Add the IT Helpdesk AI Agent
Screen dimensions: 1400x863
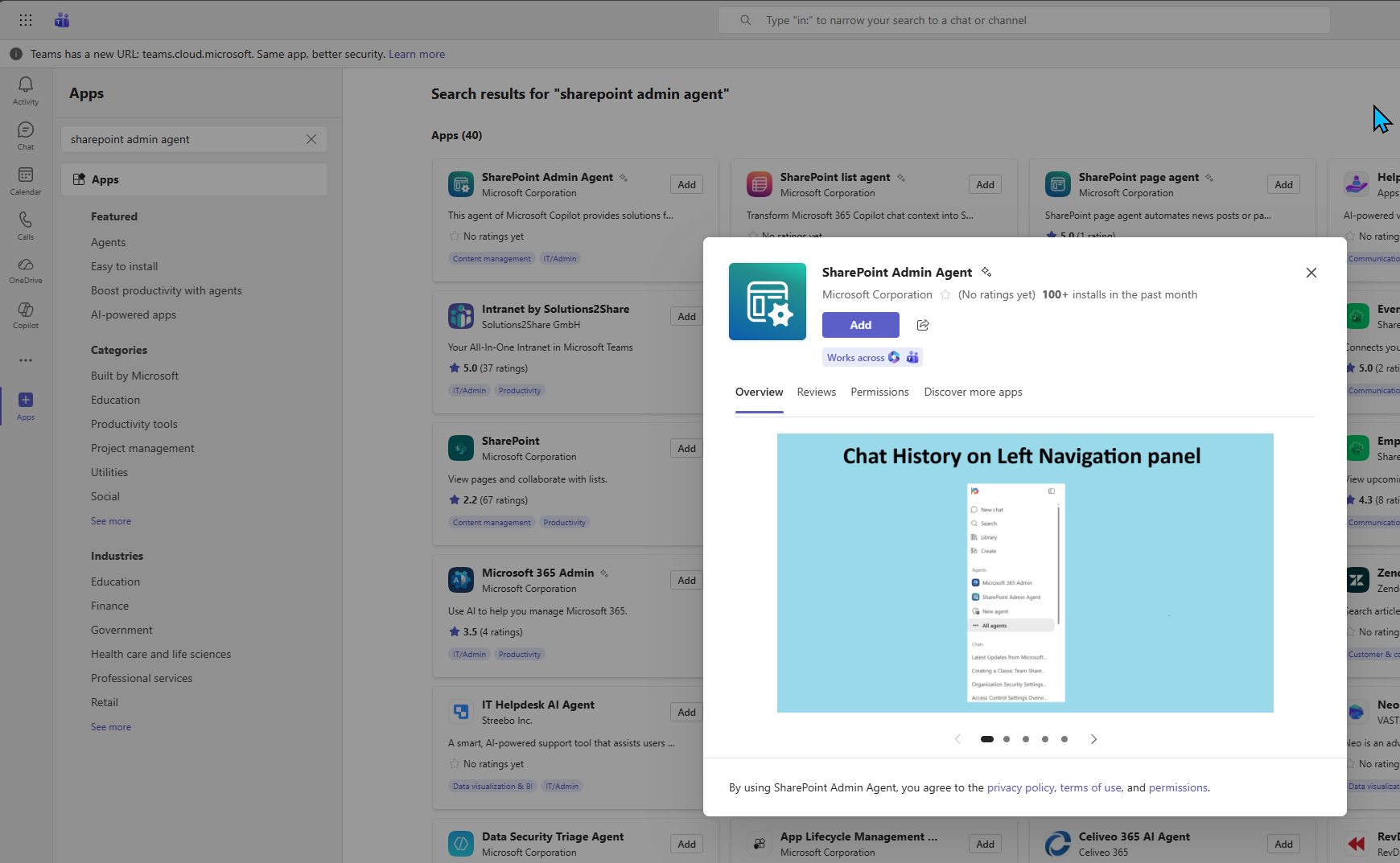(x=686, y=712)
